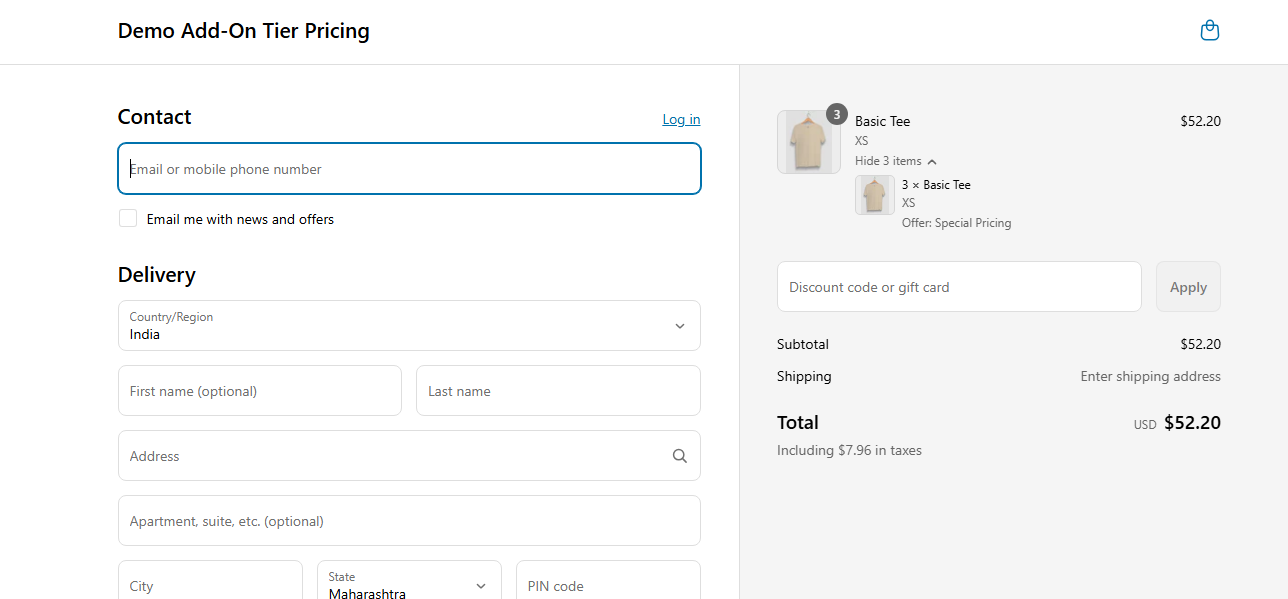
Task: Click the search magnifier in Address field
Action: [679, 456]
